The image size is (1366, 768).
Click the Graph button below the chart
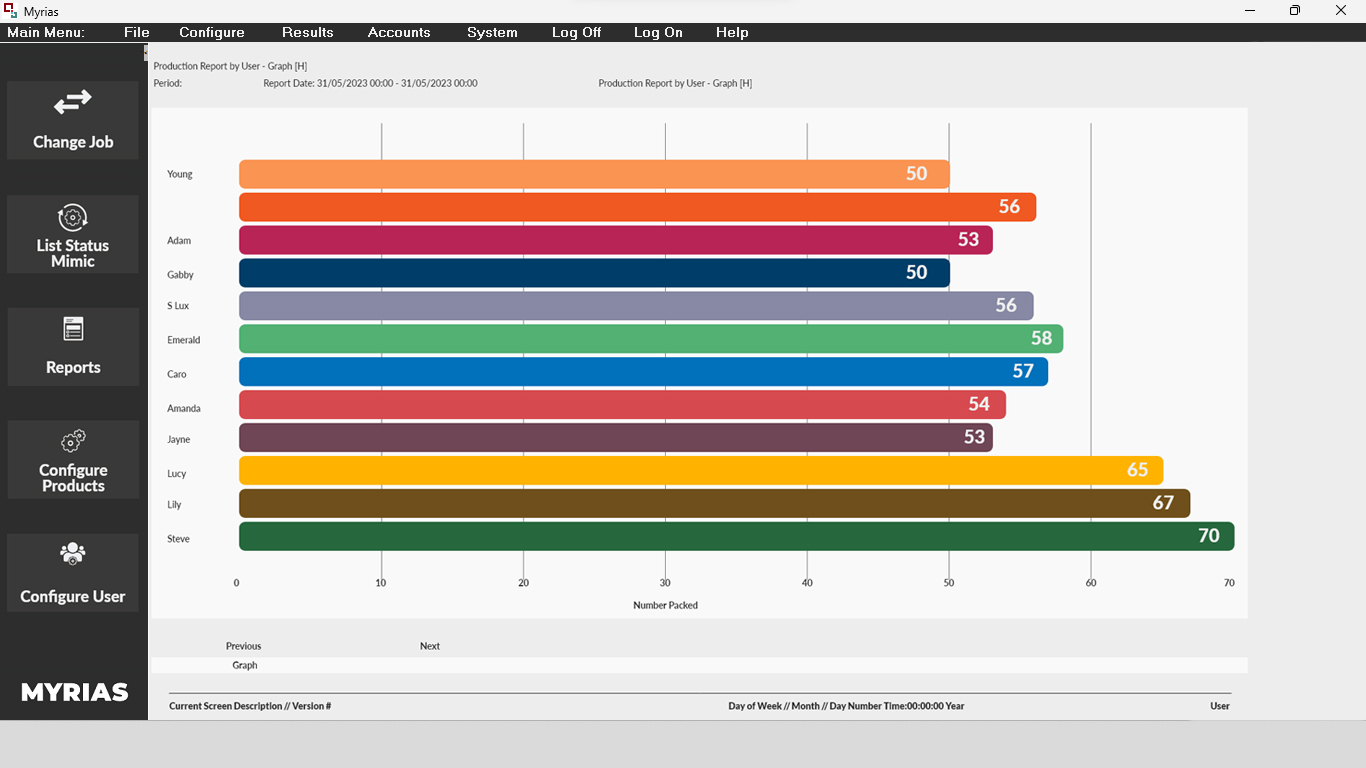(245, 665)
